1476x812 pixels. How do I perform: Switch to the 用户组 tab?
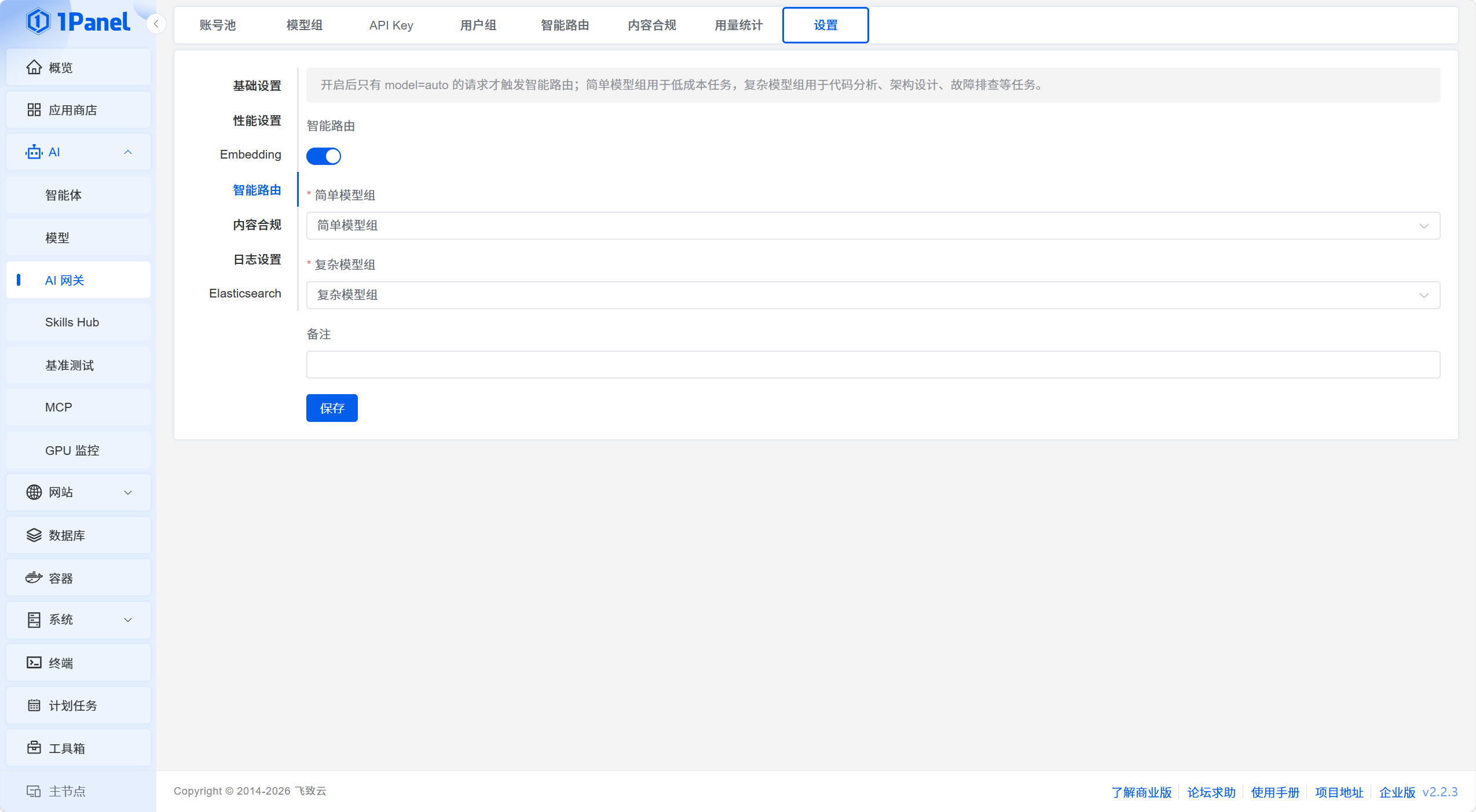pos(478,25)
